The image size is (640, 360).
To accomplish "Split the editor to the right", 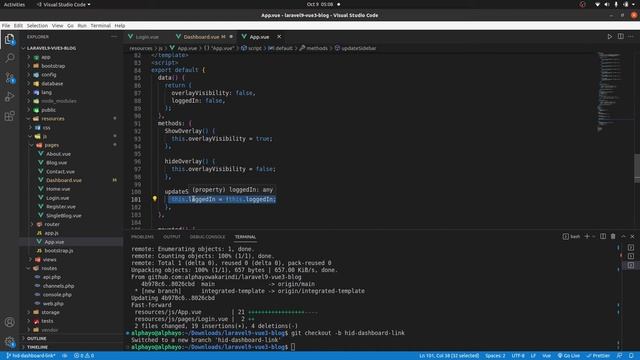I will click(x=620, y=36).
